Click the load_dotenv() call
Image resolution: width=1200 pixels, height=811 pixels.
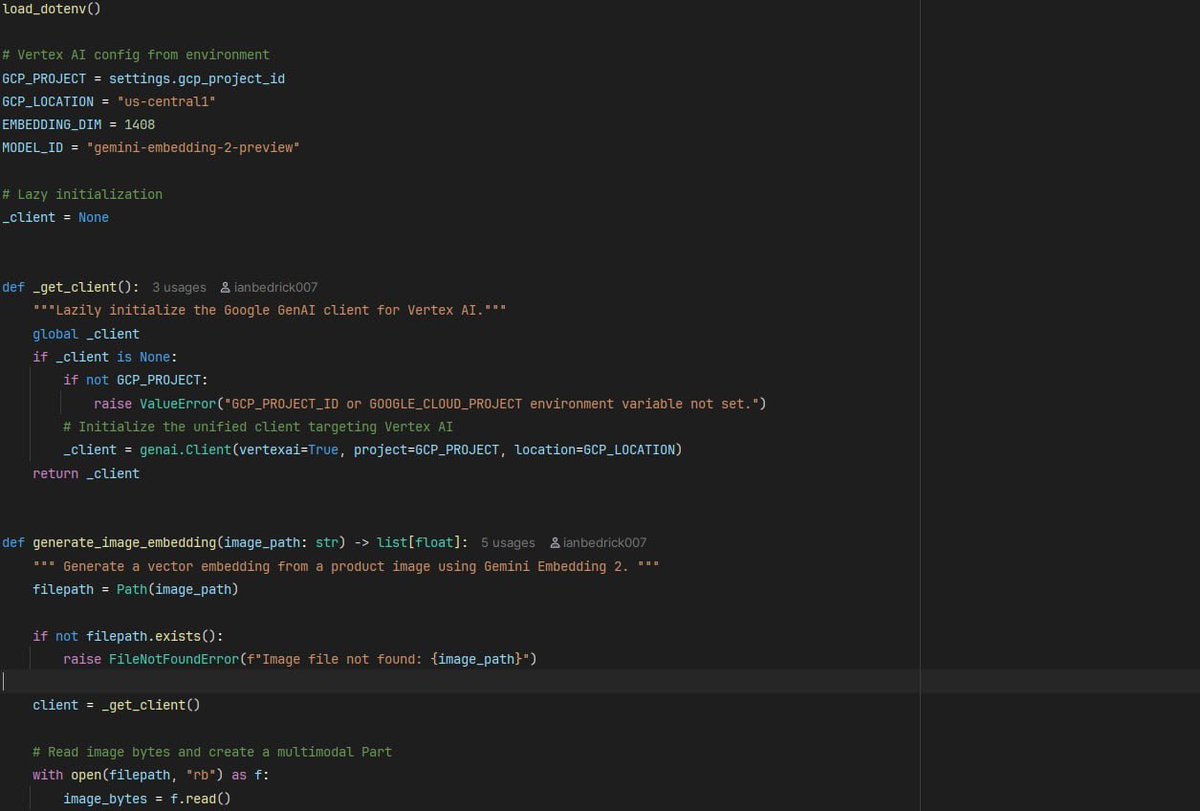[x=52, y=8]
